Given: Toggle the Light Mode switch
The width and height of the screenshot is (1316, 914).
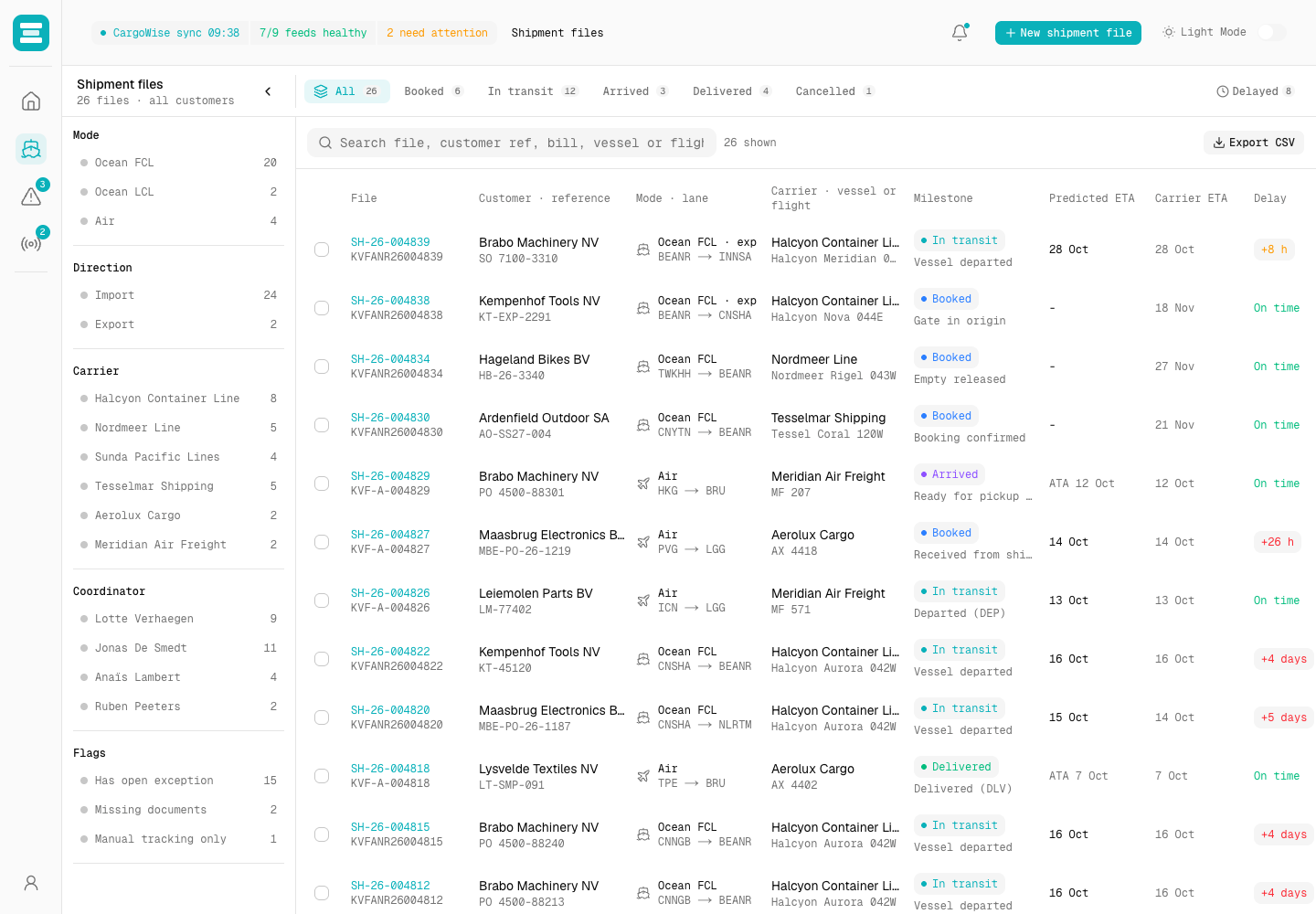Looking at the screenshot, I should [1271, 32].
